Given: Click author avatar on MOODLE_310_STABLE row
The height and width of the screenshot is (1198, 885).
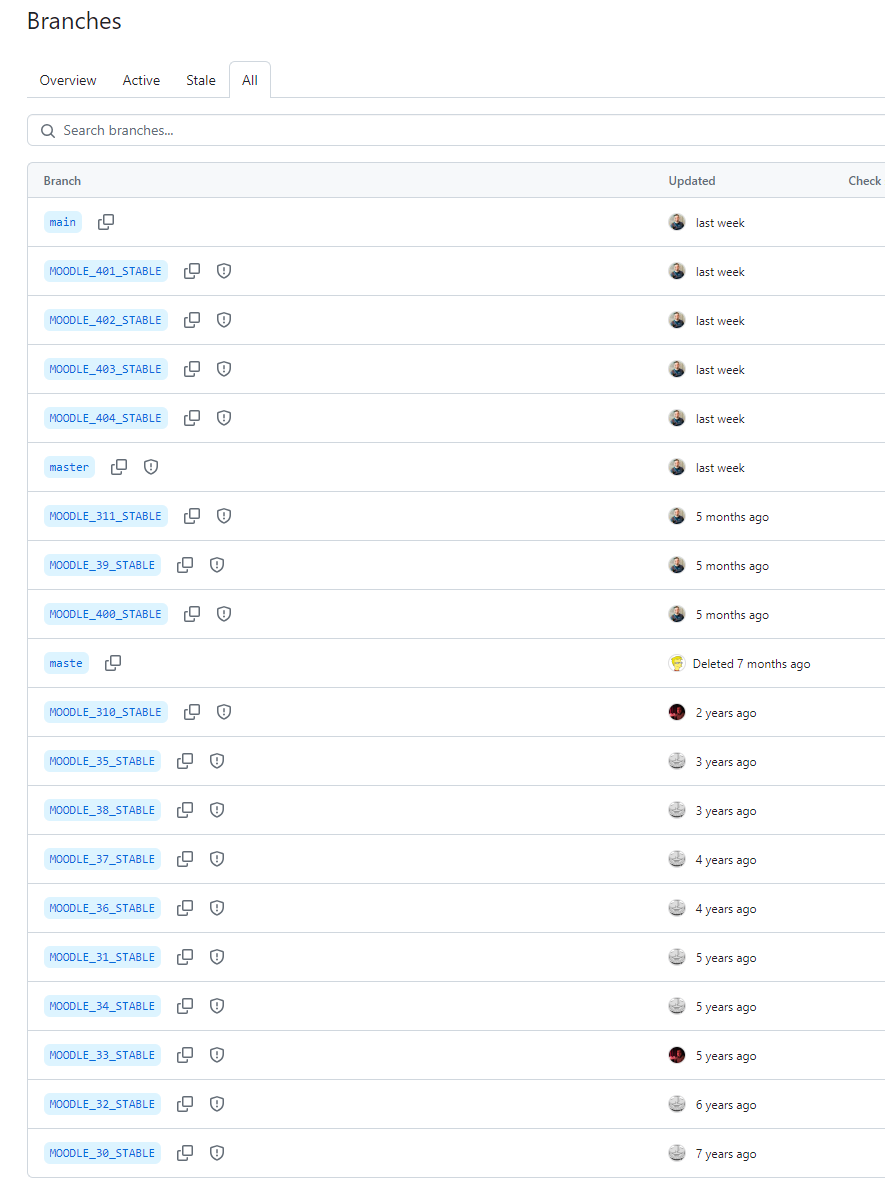Looking at the screenshot, I should click(x=677, y=712).
